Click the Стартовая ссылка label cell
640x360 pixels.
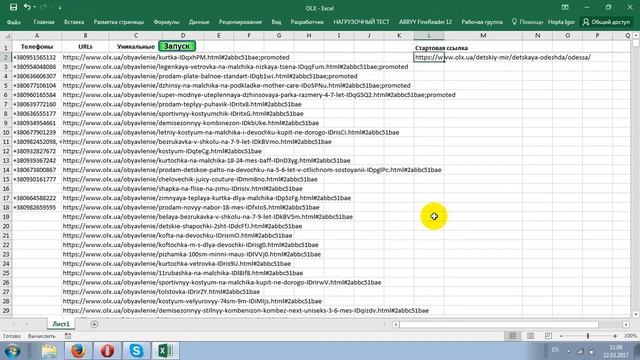tap(441, 48)
